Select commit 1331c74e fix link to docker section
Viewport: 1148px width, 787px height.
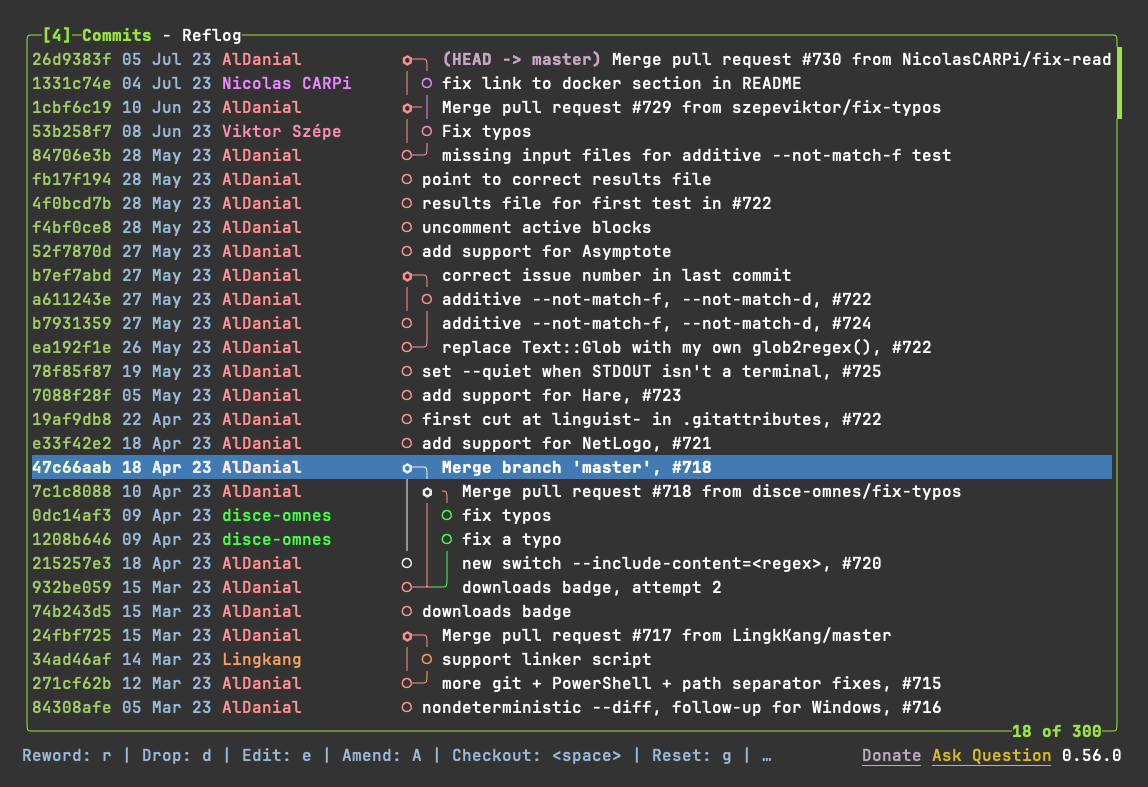tap(572, 83)
